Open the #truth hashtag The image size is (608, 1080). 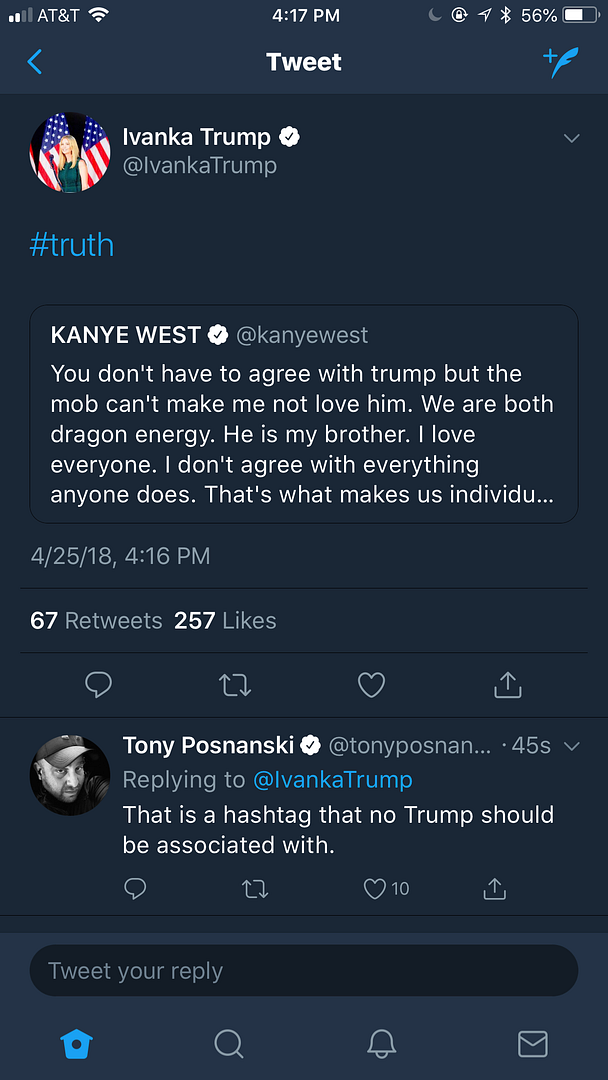[x=72, y=245]
